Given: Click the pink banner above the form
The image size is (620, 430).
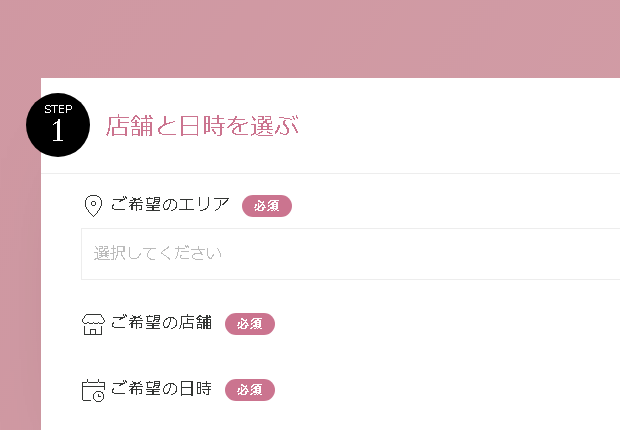Looking at the screenshot, I should pyautogui.click(x=310, y=39).
